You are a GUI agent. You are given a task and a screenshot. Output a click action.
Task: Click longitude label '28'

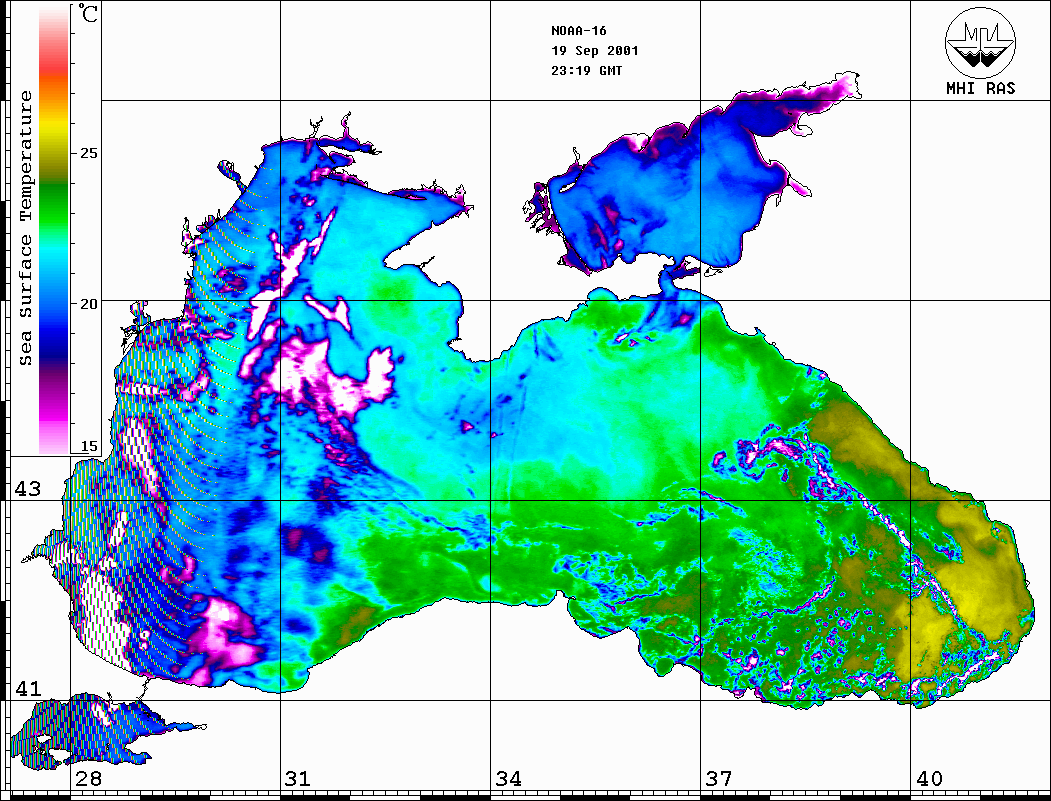88,779
